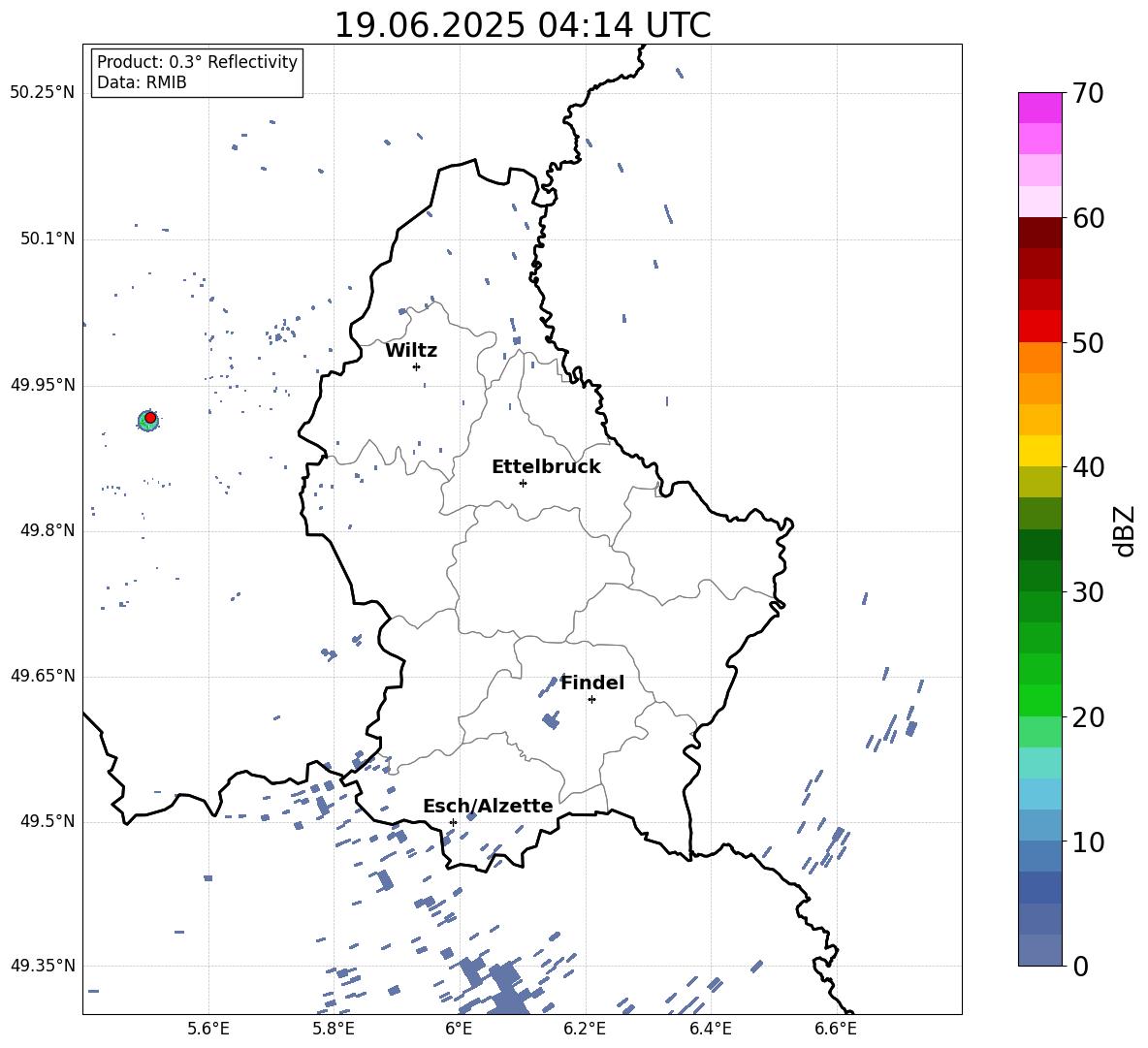
Task: Click the dBZ colorbar axis label
Action: click(1126, 530)
